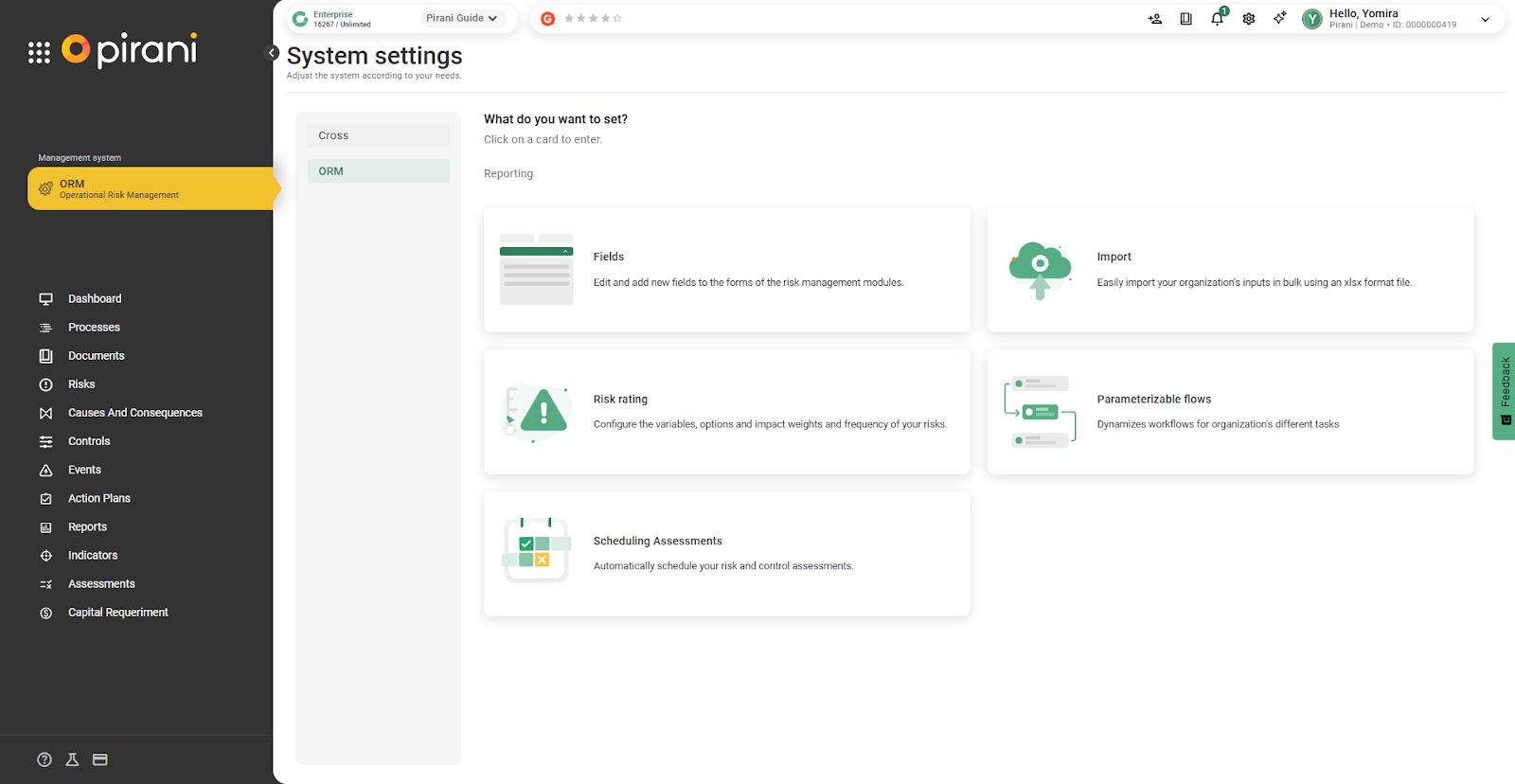Image resolution: width=1515 pixels, height=784 pixels.
Task: Click the Feedback side tab
Action: (1504, 390)
